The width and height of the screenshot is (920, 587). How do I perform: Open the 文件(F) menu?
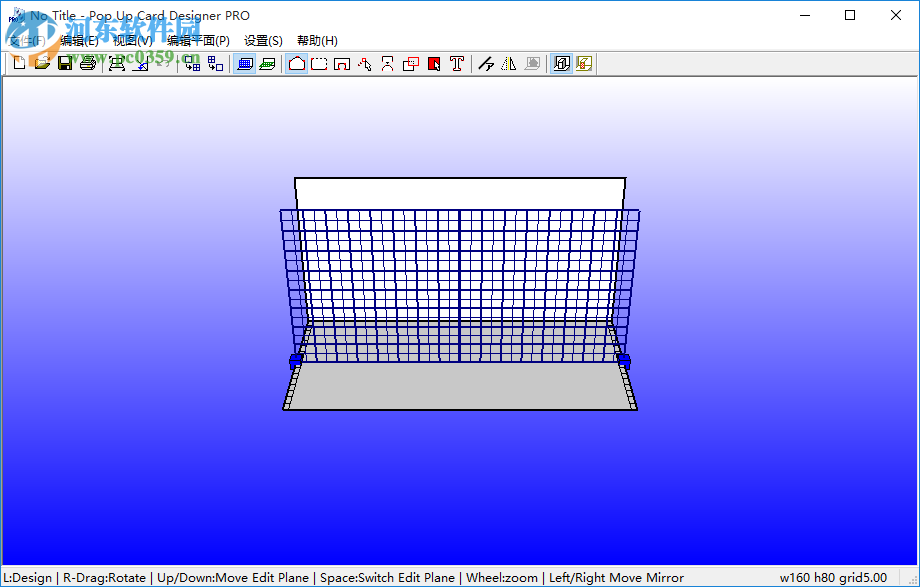27,41
